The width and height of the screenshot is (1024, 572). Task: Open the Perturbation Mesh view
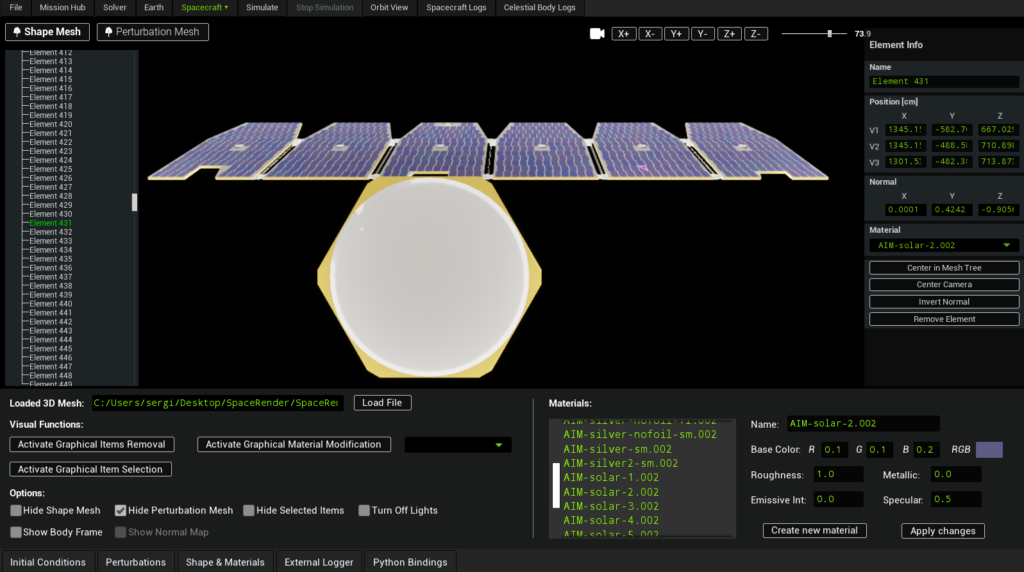tap(152, 32)
